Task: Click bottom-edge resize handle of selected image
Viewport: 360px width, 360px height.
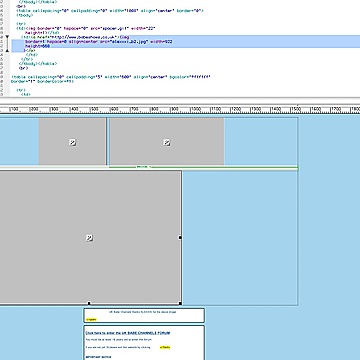Action: [89, 303]
